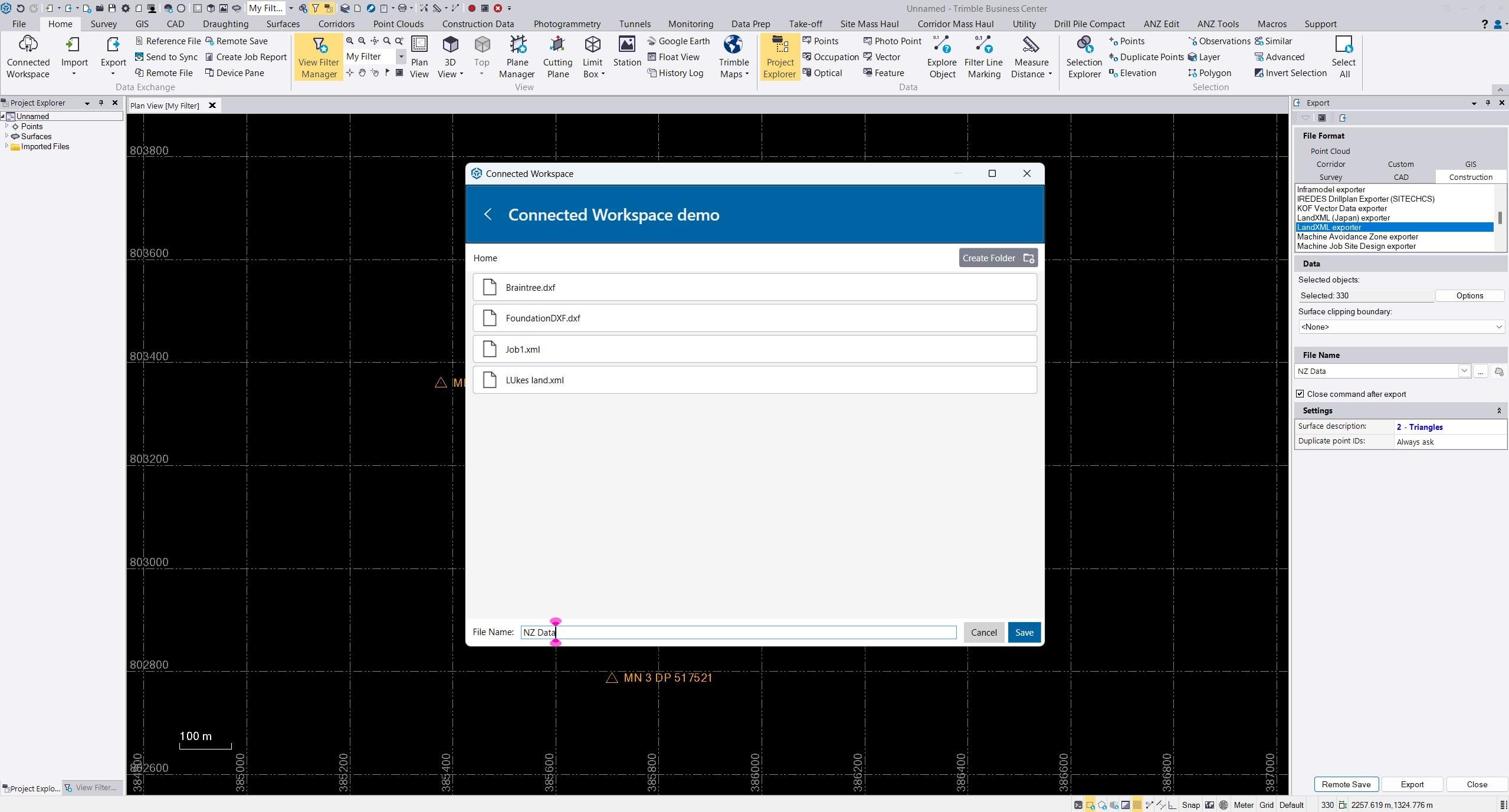Toggle Snap in the status bar
The width and height of the screenshot is (1509, 812).
tap(1190, 805)
